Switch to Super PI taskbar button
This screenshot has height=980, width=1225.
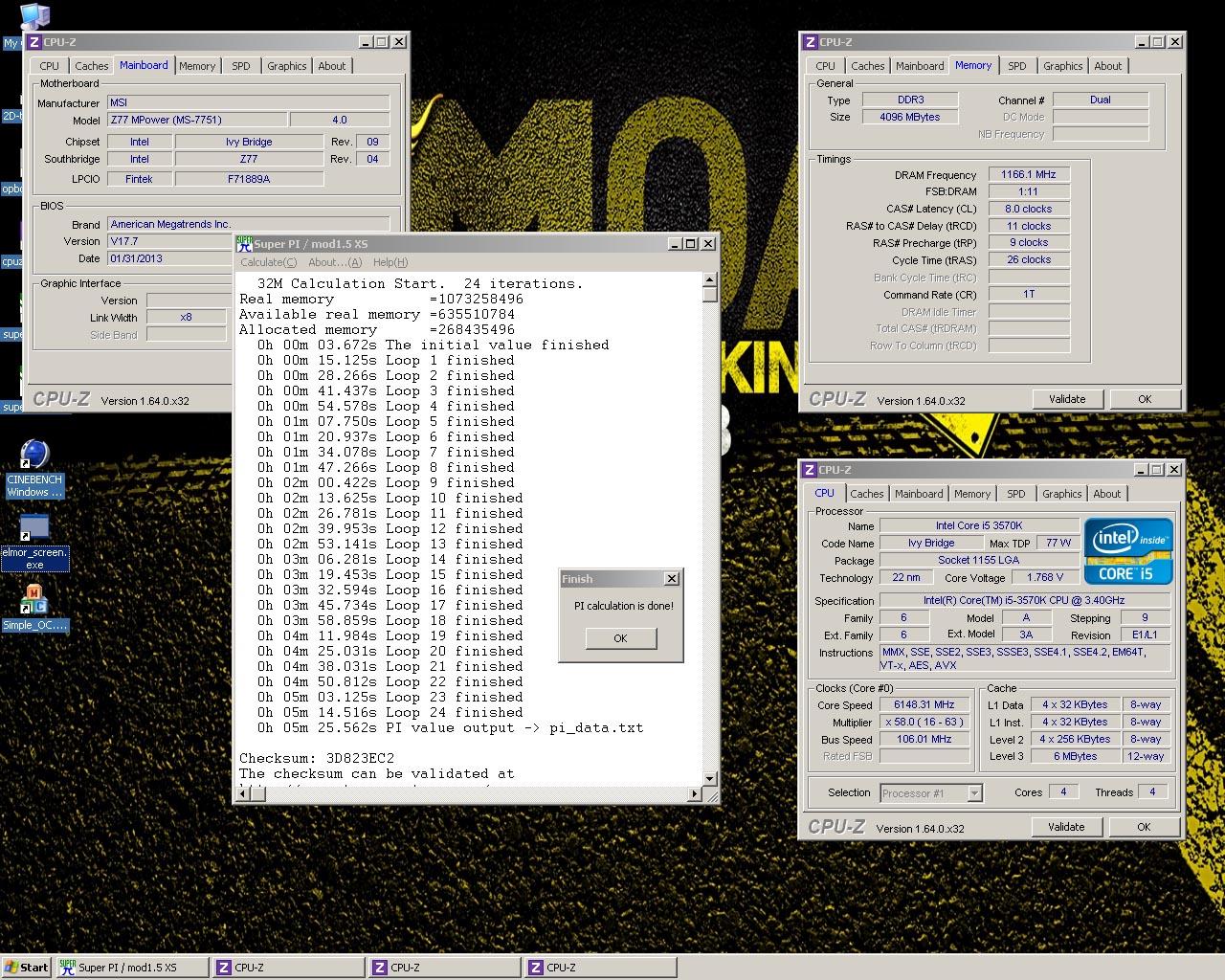pos(131,967)
